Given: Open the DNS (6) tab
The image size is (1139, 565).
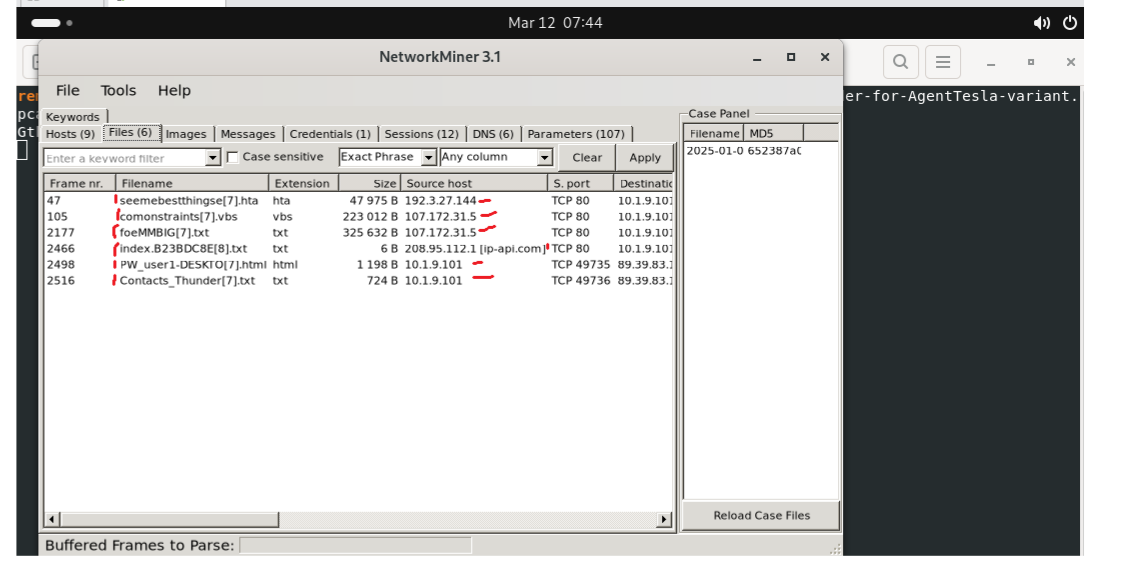Looking at the screenshot, I should (x=493, y=134).
